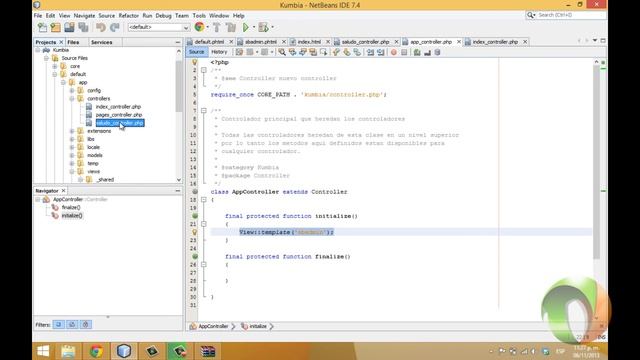Click the Undo toolbar icon

click(100, 27)
